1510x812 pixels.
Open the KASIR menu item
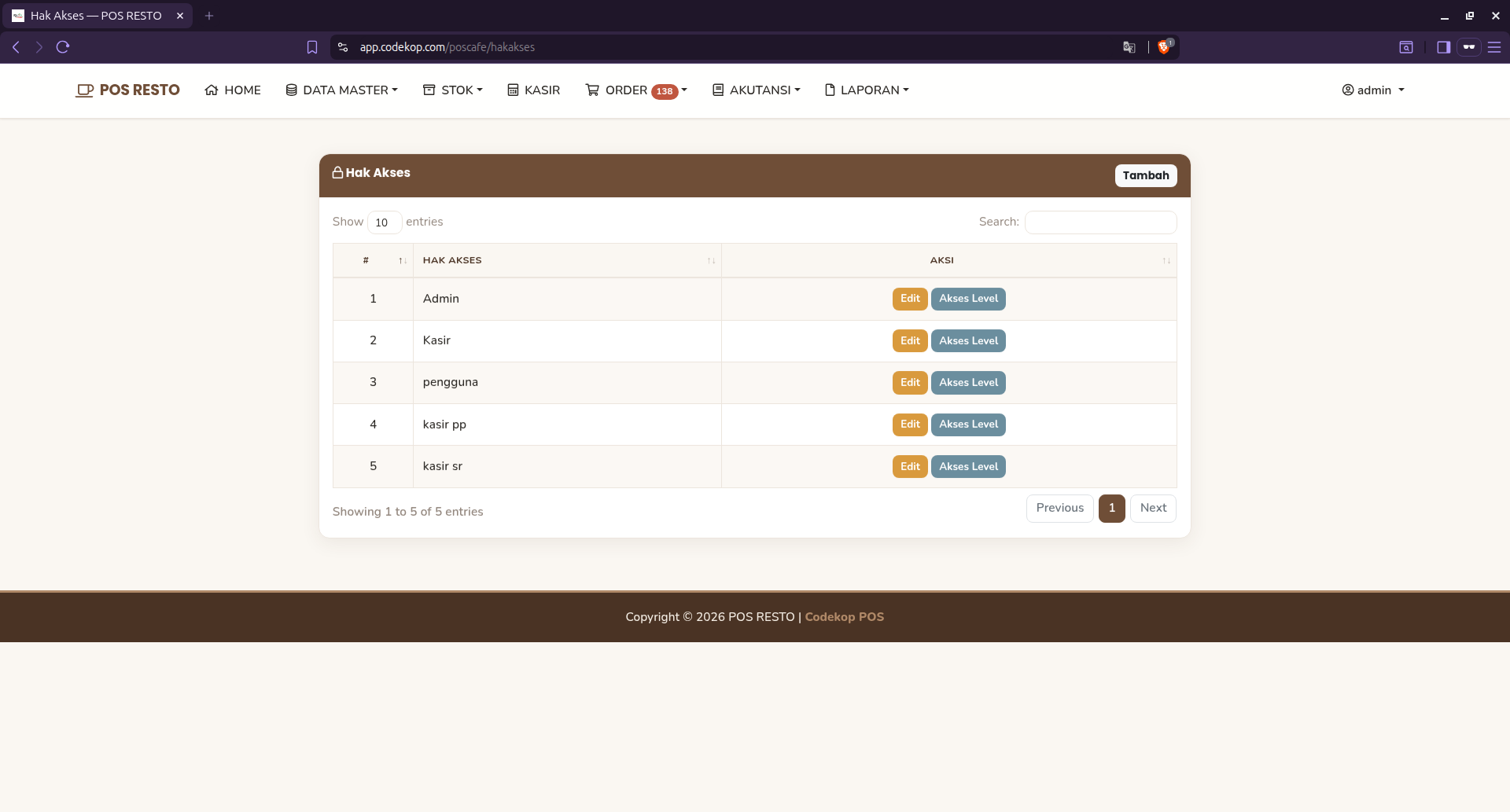[534, 90]
